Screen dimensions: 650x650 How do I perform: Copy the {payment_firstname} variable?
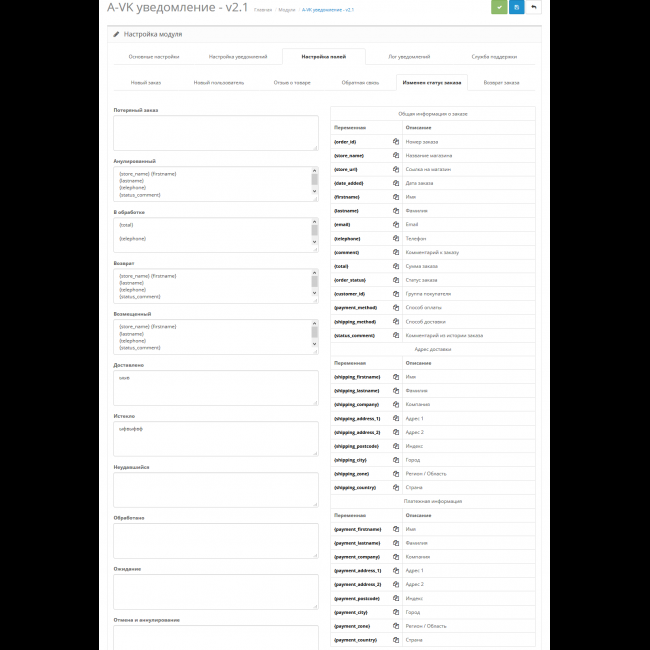396,529
